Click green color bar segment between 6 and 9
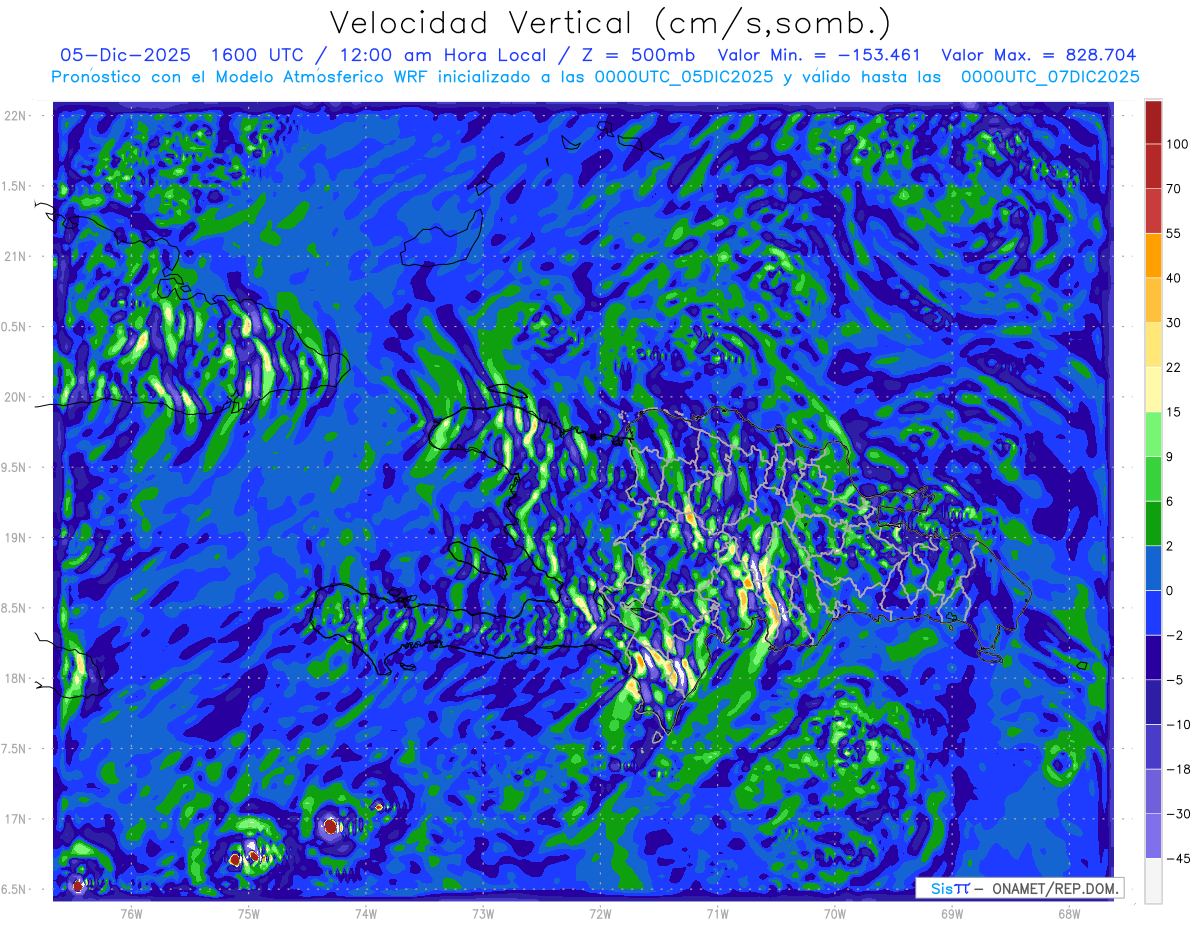This screenshot has height=927, width=1200. pyautogui.click(x=1152, y=479)
